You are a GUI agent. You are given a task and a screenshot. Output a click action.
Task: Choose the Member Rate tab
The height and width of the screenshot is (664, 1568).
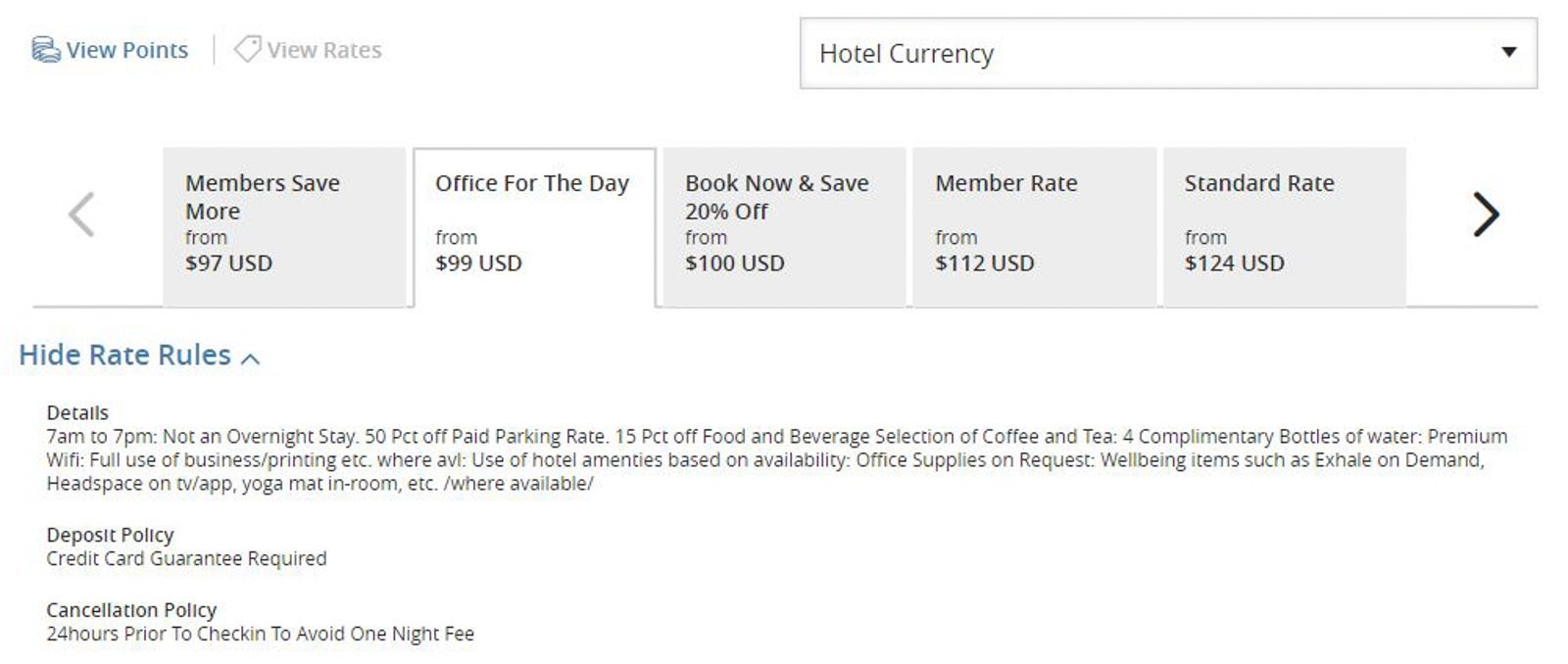coord(1034,227)
